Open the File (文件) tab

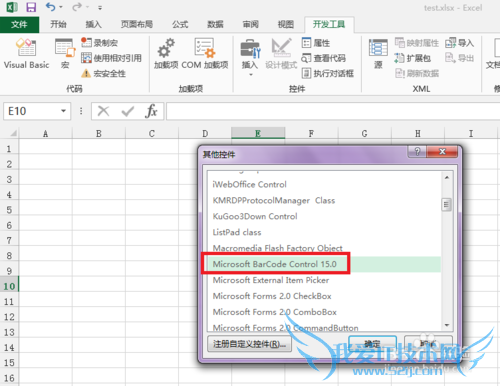point(19,24)
